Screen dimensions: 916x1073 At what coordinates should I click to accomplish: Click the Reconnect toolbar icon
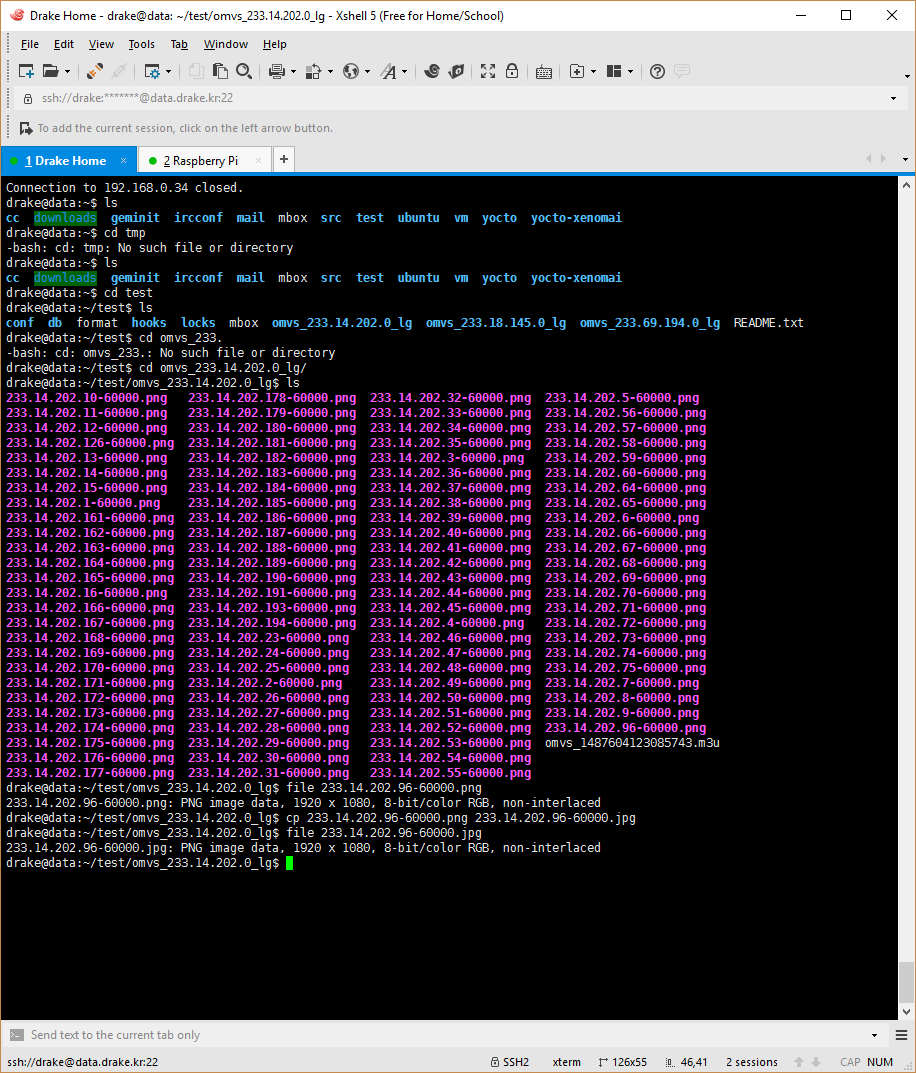(x=94, y=71)
